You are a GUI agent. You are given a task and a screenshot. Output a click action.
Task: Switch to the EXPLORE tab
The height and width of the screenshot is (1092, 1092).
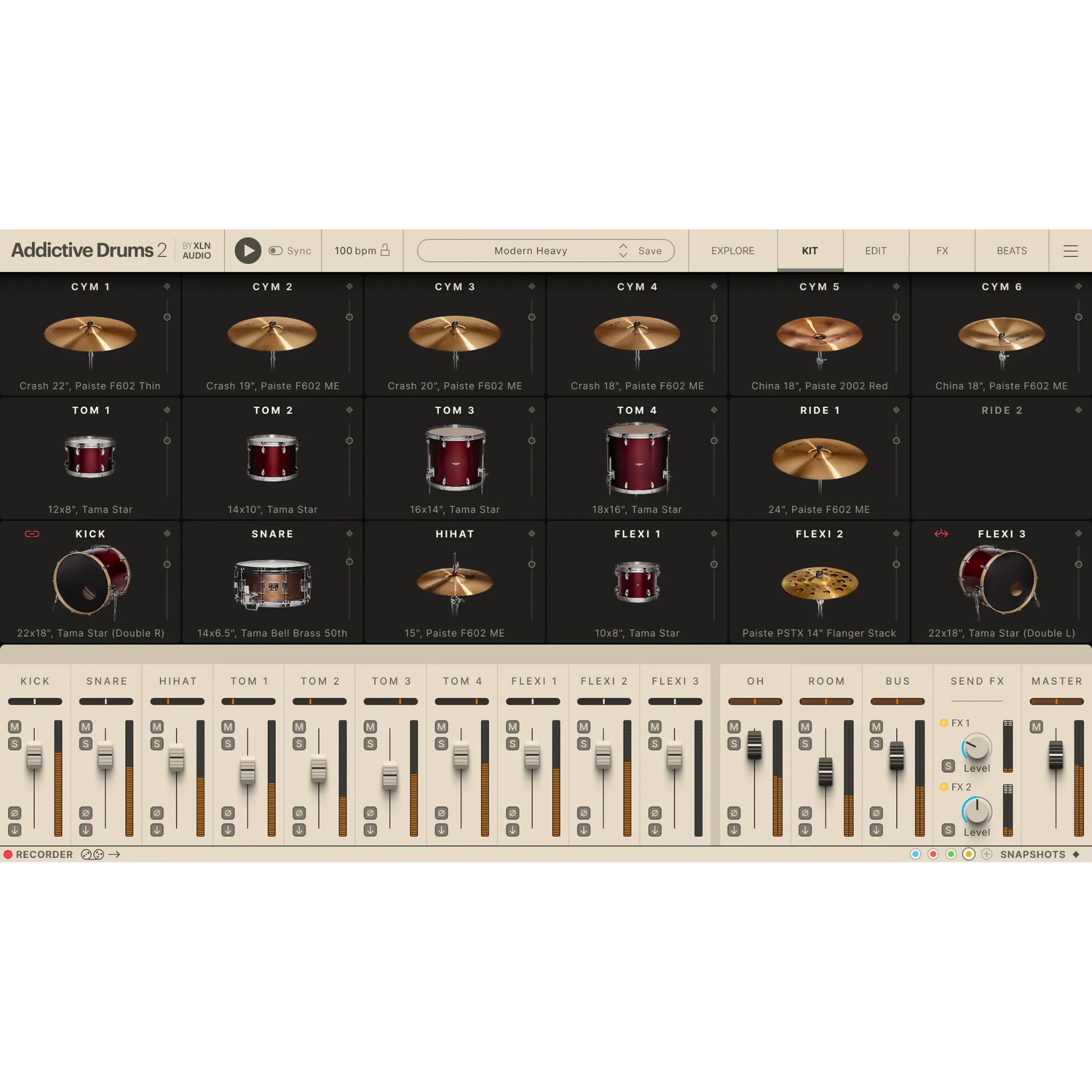point(732,250)
